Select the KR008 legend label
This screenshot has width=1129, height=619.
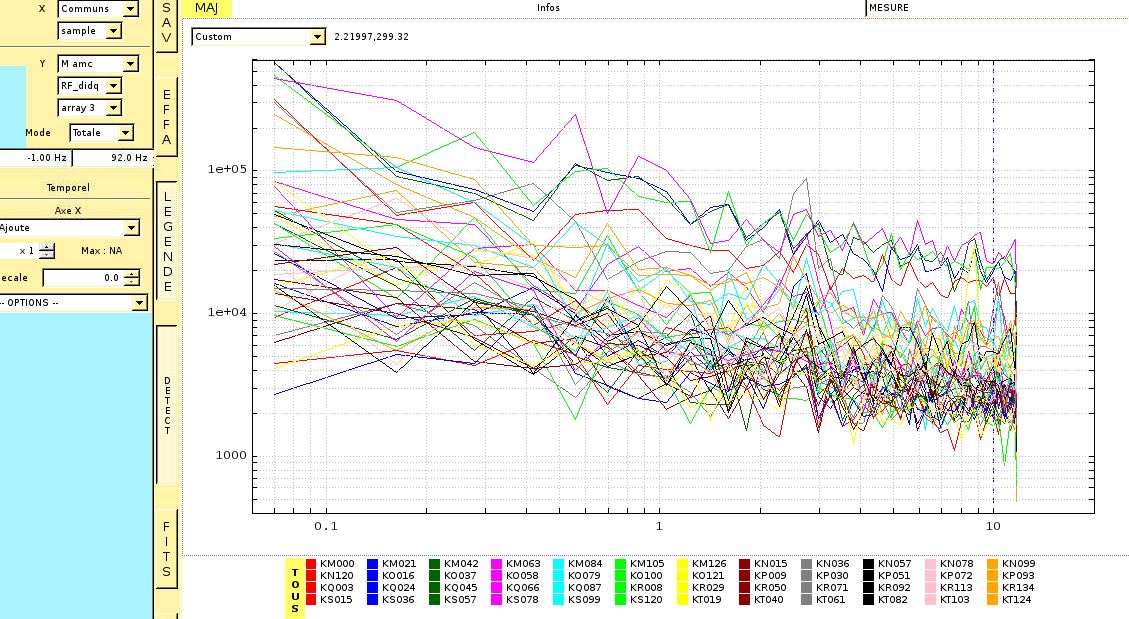[646, 588]
